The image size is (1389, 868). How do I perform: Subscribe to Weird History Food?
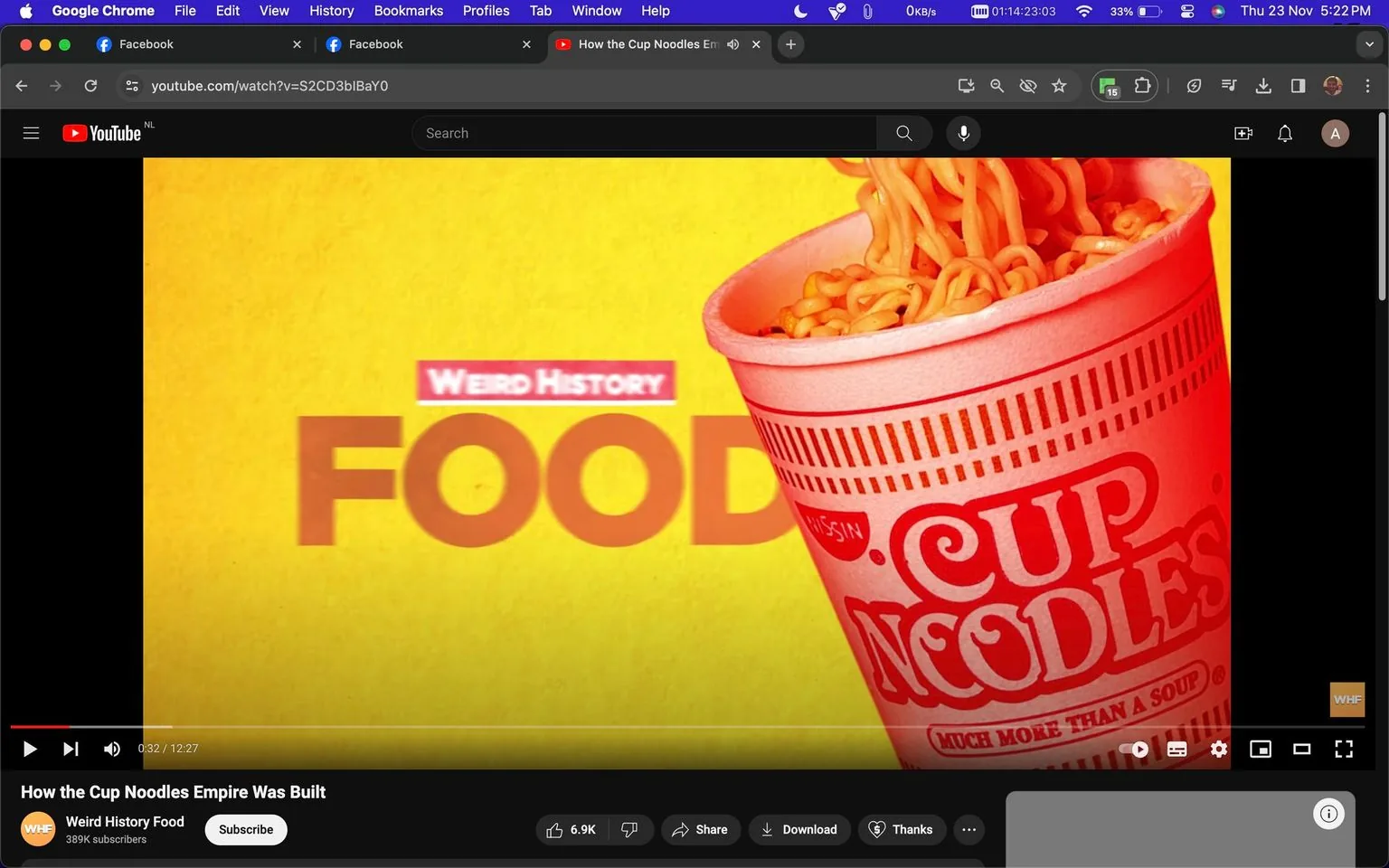point(245,829)
